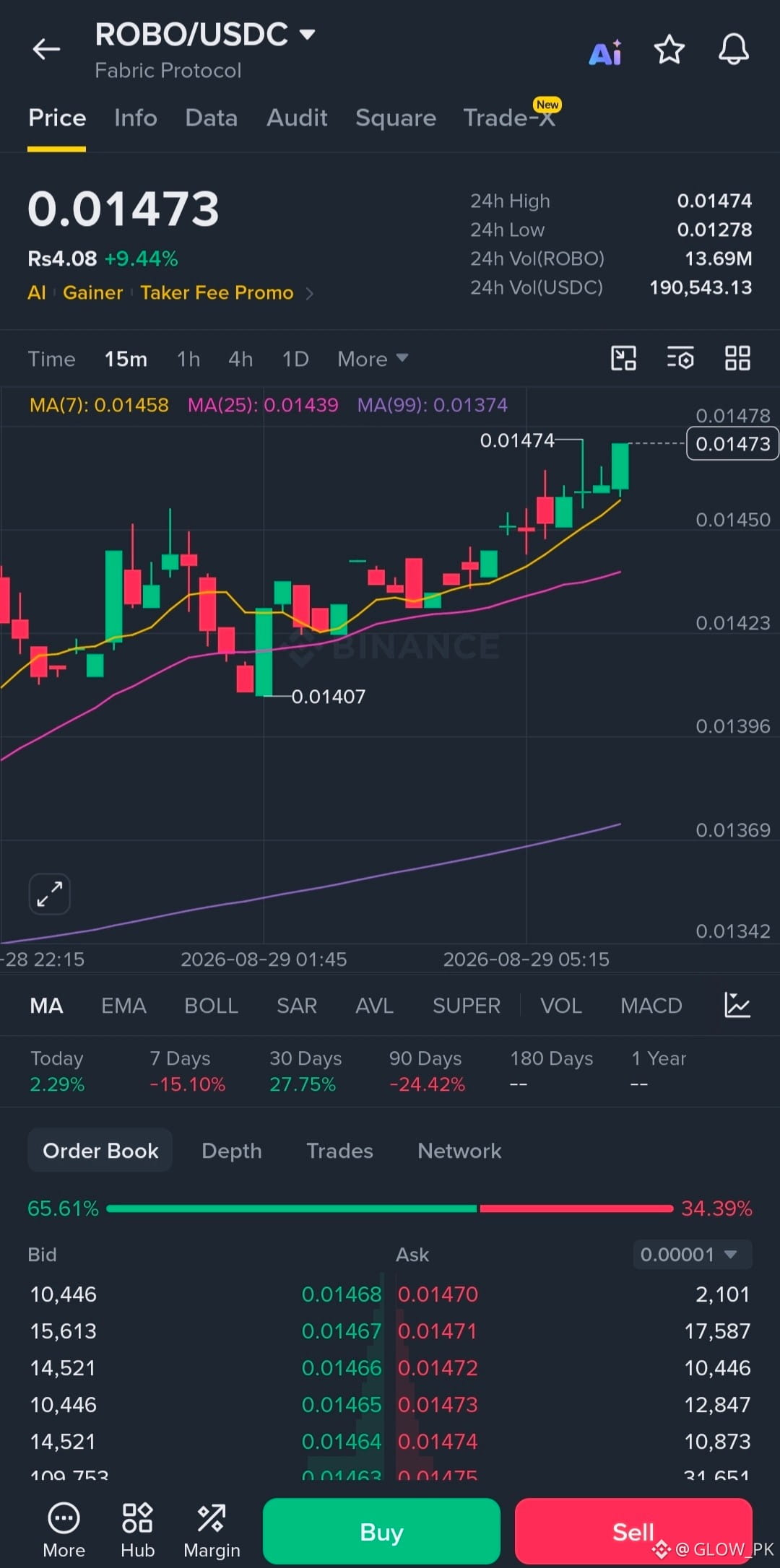Open tags chevron after Taker Fee Promo

pyautogui.click(x=309, y=293)
